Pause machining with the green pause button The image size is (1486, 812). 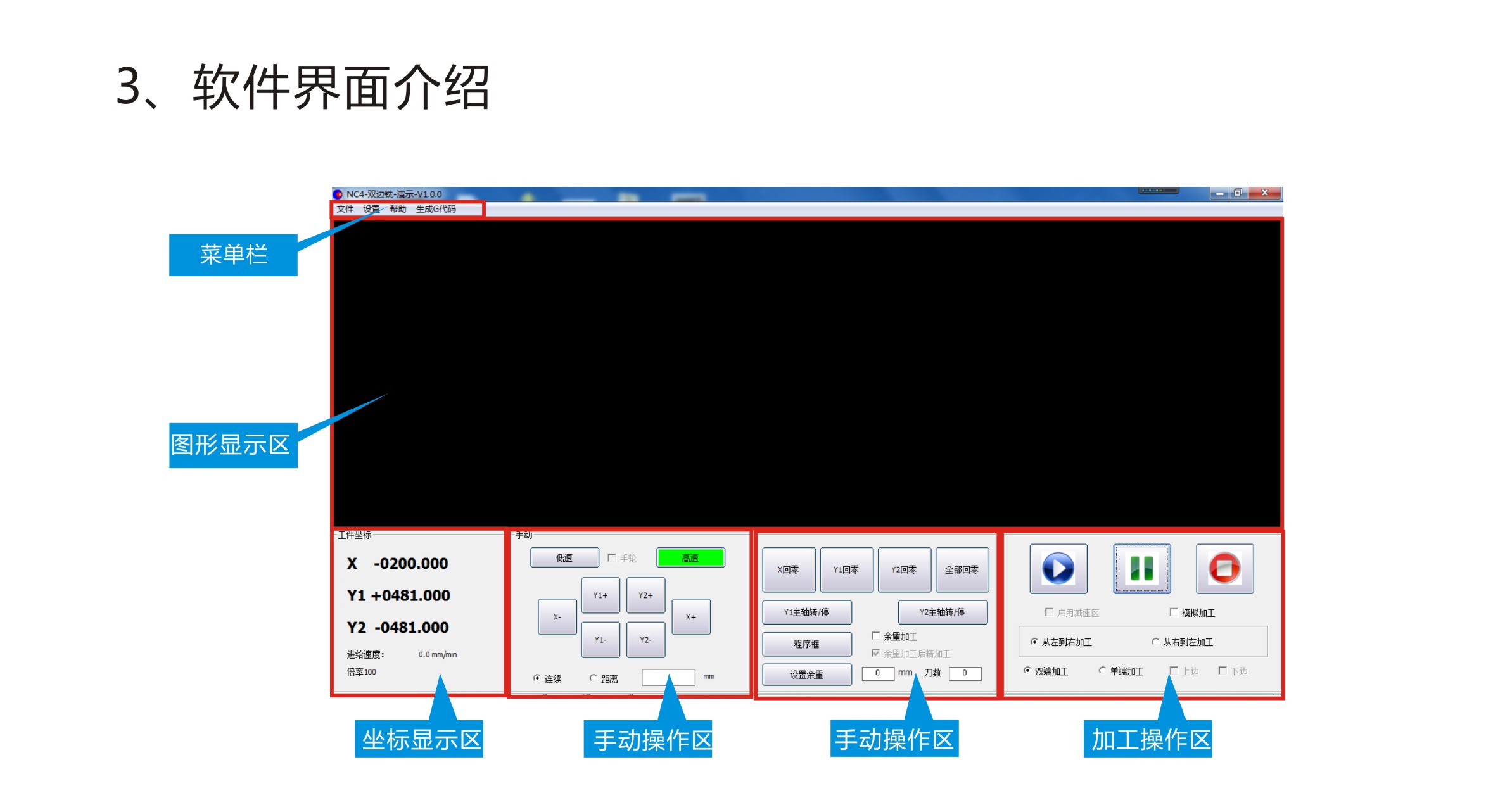coord(1141,568)
